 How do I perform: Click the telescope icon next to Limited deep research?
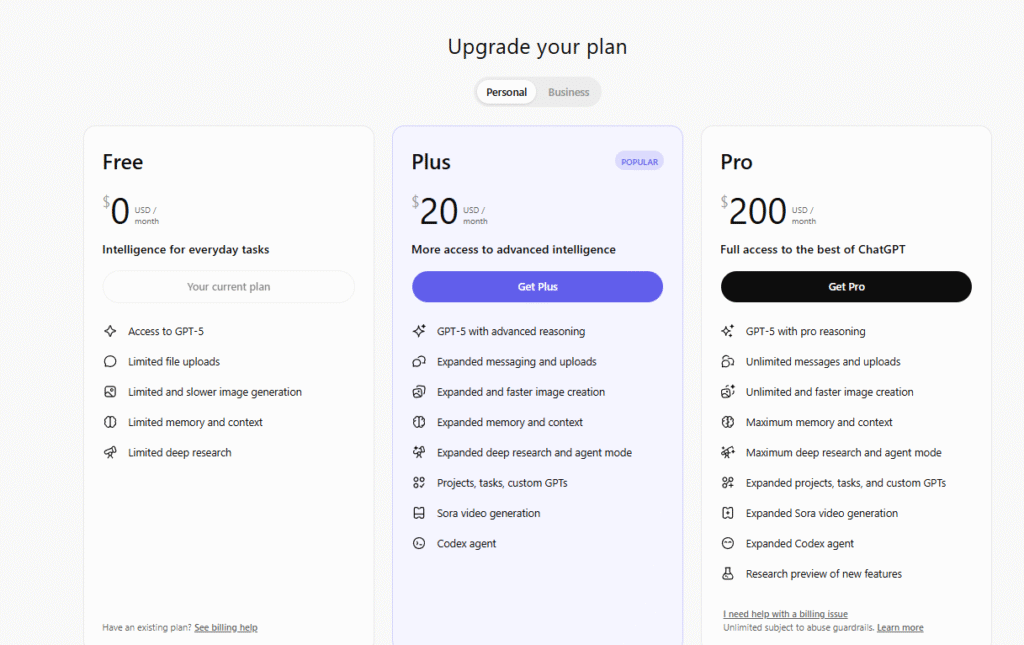pos(110,453)
